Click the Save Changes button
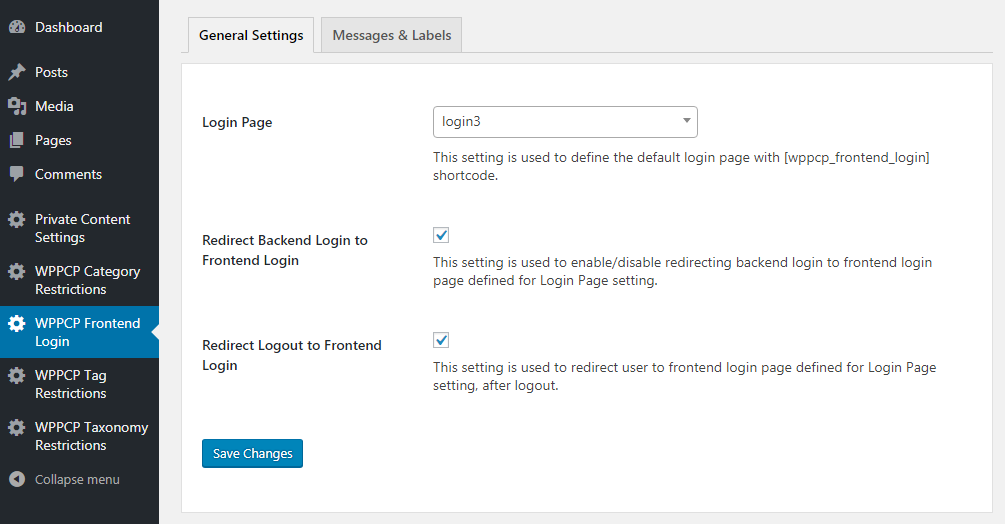Viewport: 1005px width, 524px height. tap(252, 454)
